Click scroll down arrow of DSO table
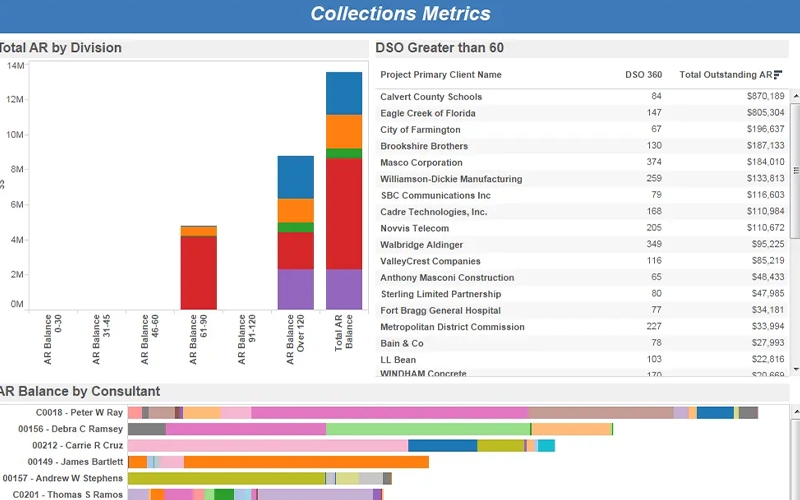 795,369
